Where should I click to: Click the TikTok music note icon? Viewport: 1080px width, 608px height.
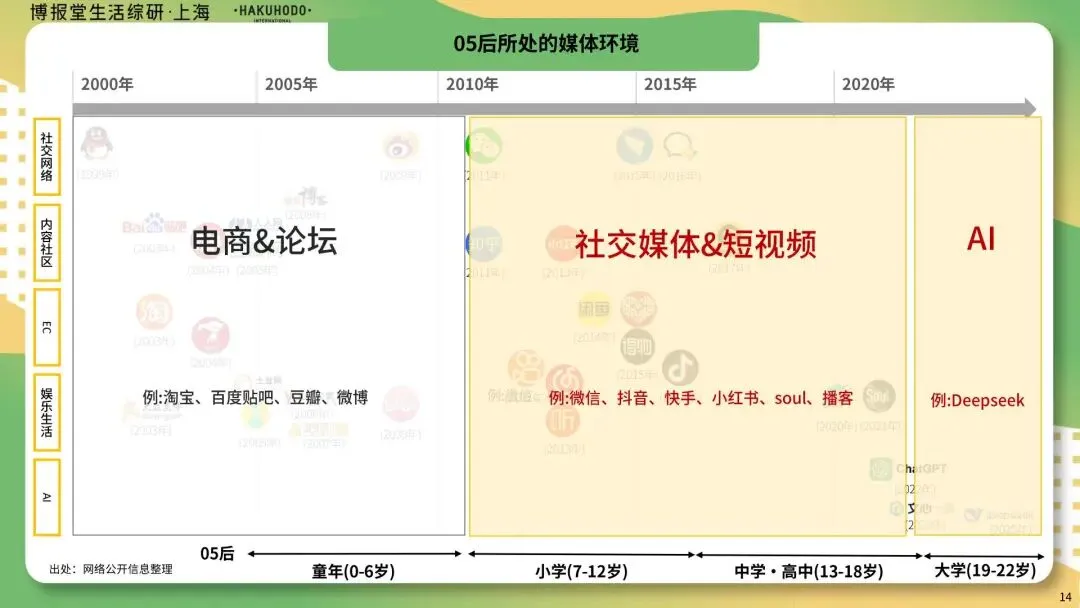680,367
